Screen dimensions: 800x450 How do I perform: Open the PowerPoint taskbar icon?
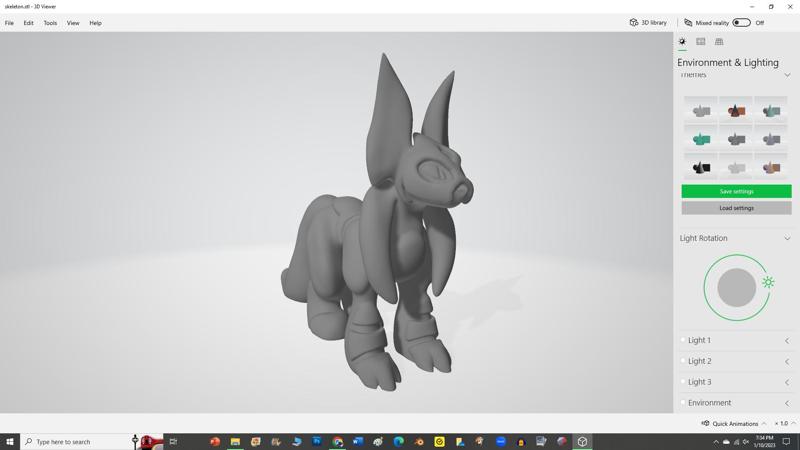215,441
